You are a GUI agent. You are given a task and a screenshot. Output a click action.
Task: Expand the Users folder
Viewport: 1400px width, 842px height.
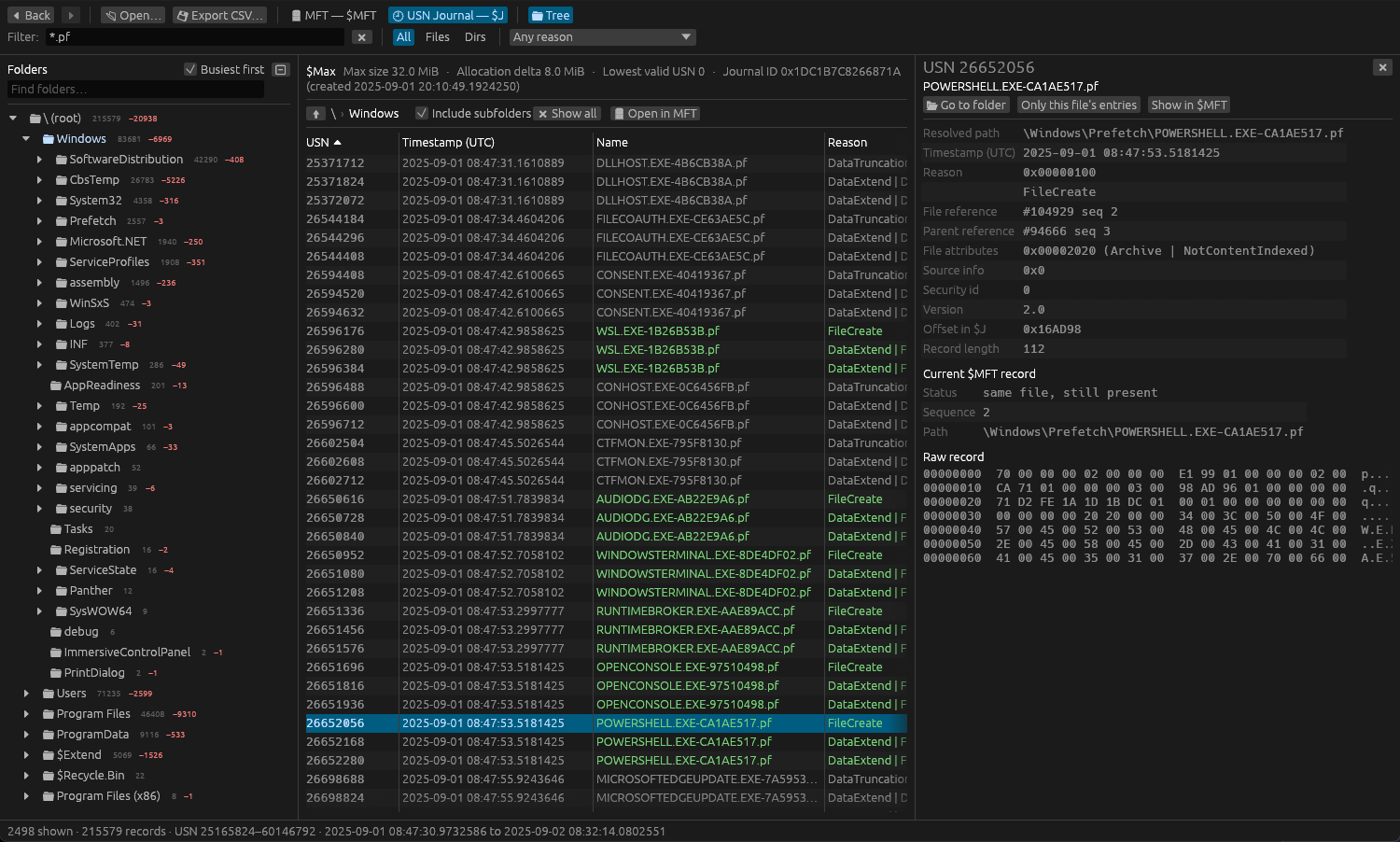pyautogui.click(x=26, y=694)
